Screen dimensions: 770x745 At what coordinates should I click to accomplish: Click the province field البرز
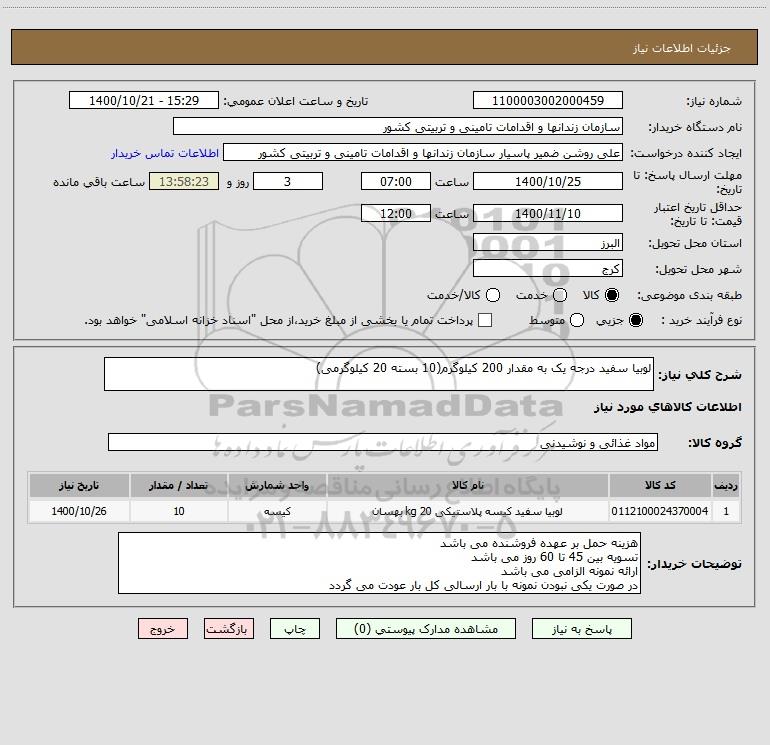(548, 243)
